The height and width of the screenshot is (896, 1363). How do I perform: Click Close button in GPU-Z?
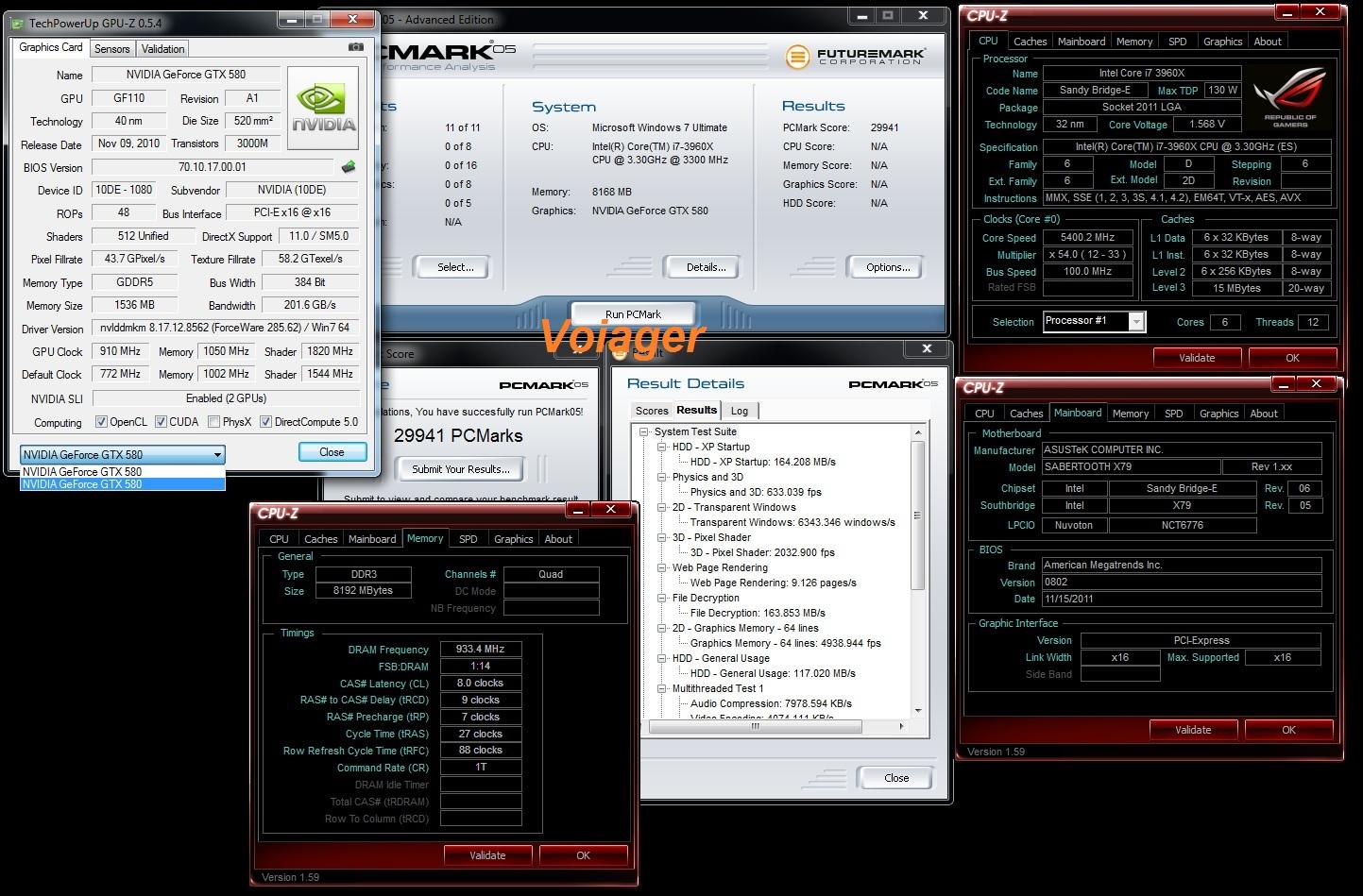pyautogui.click(x=332, y=452)
